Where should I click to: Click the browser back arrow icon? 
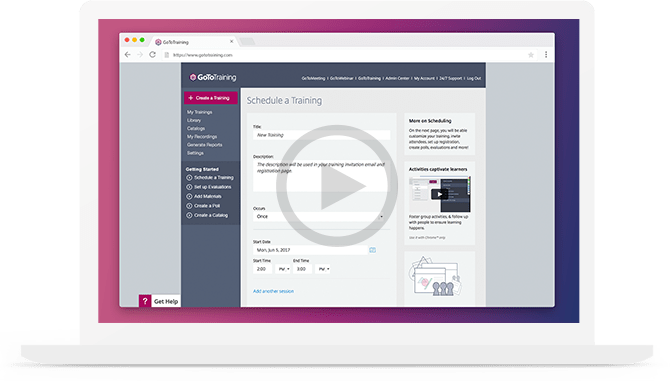pos(127,55)
